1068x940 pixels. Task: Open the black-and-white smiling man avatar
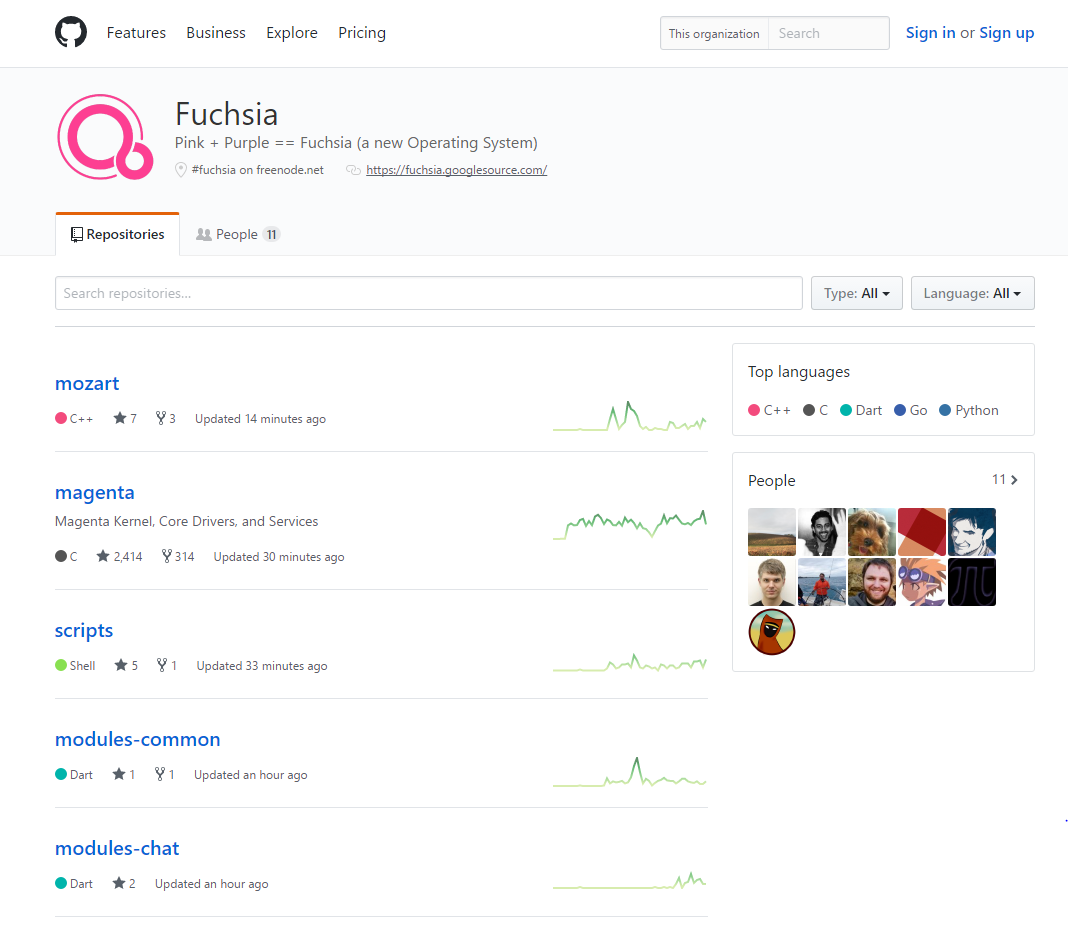[822, 532]
